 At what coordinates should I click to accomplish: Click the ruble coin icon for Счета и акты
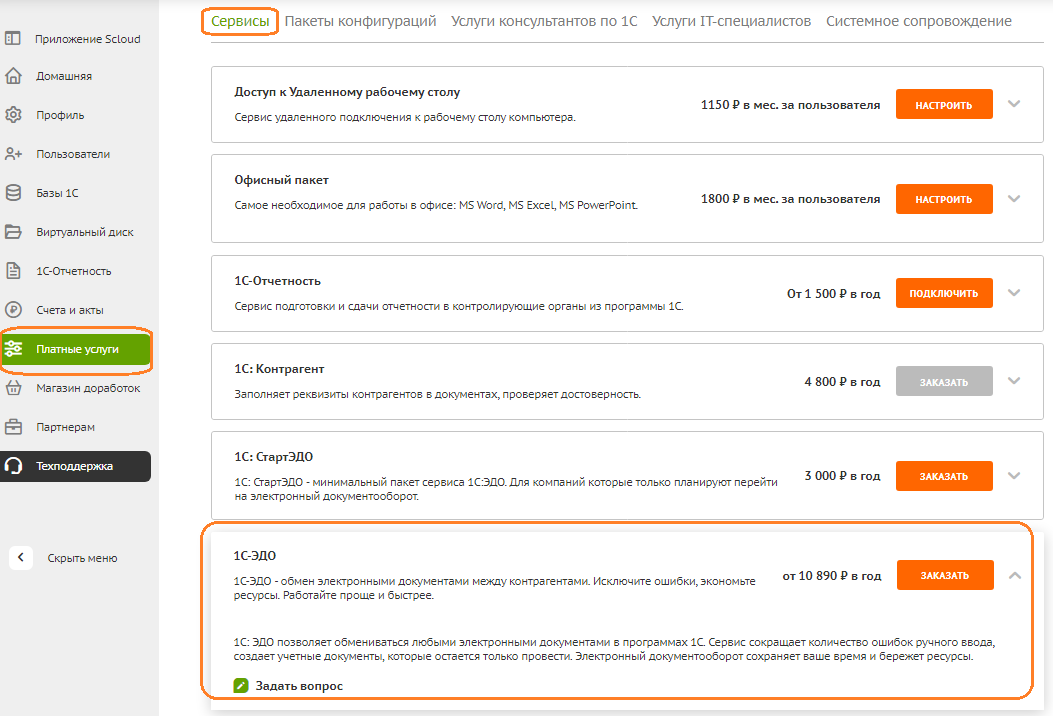(x=13, y=310)
